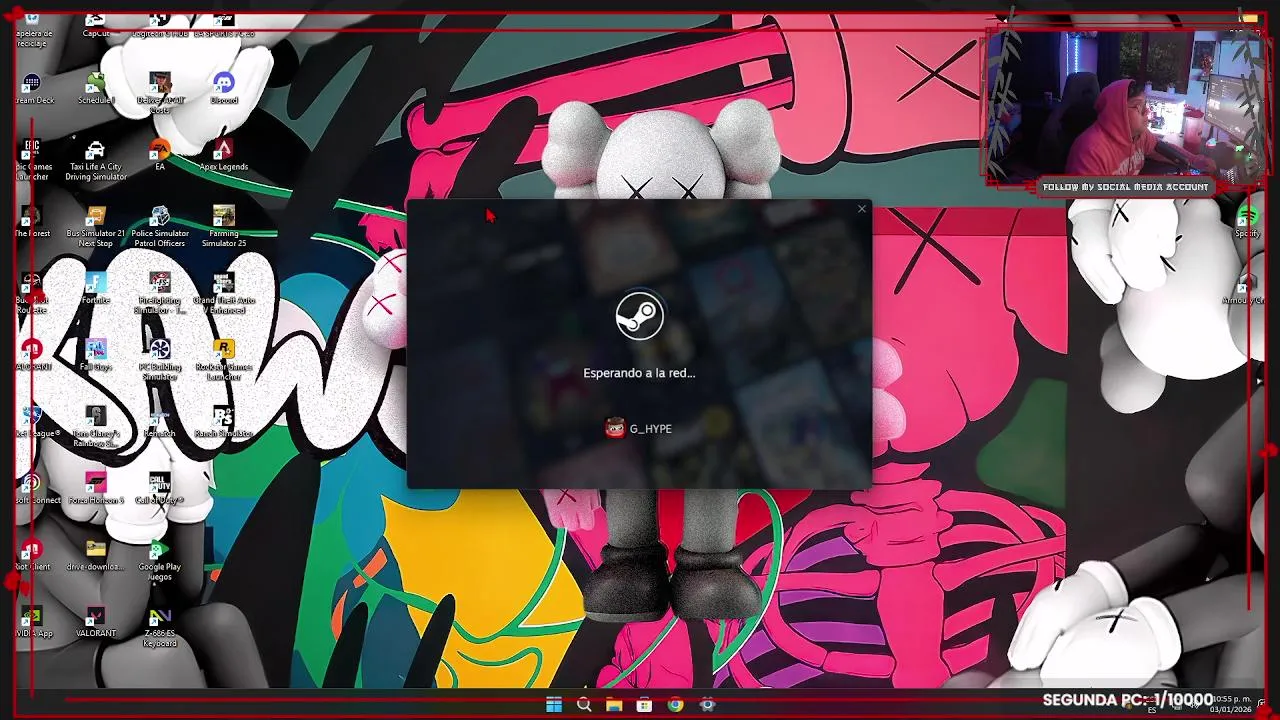Open Bus Simulator 21 Next Stop
This screenshot has height=720, width=1280.
pos(96,227)
